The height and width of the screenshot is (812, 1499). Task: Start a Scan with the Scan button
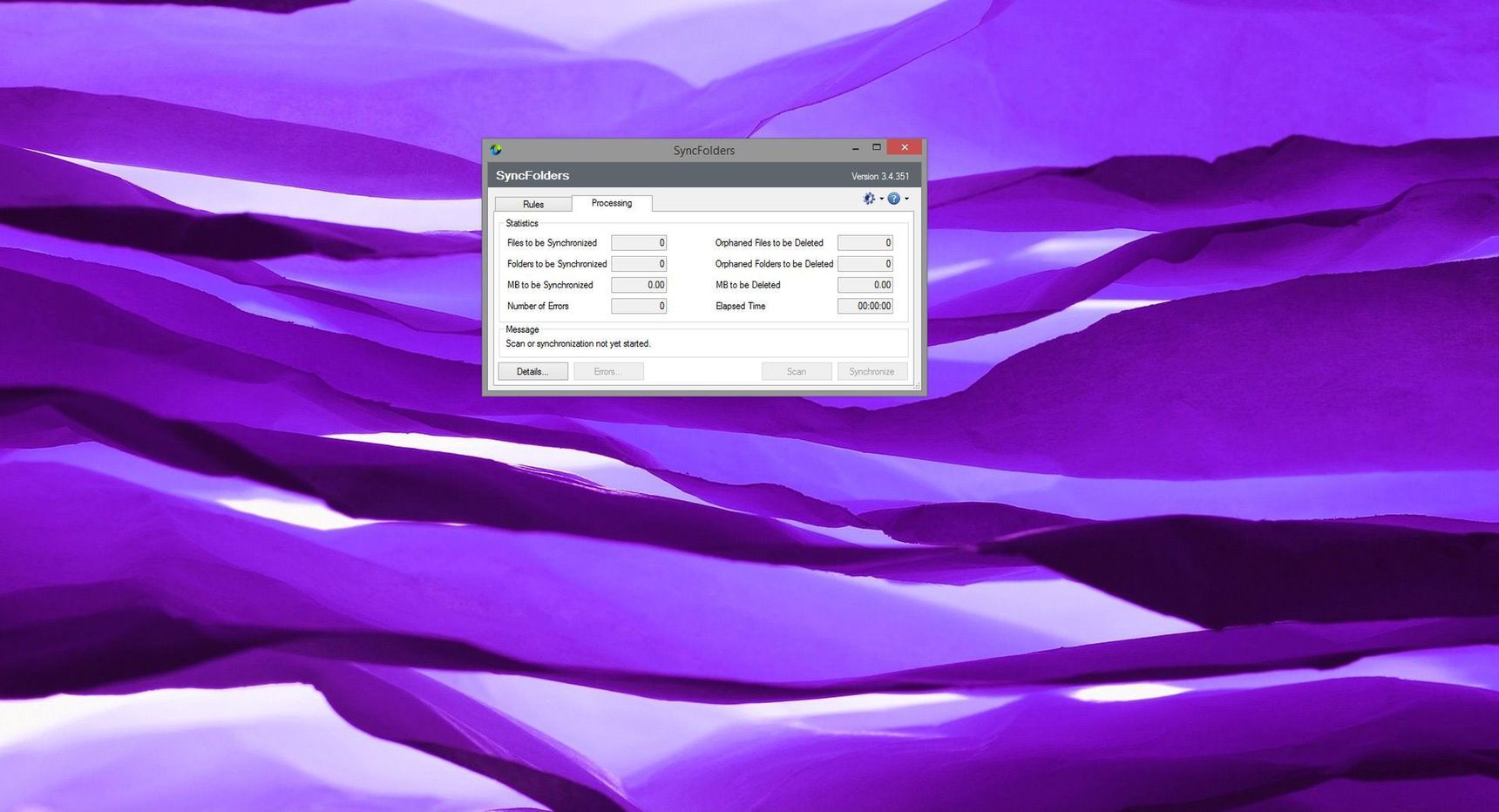797,371
